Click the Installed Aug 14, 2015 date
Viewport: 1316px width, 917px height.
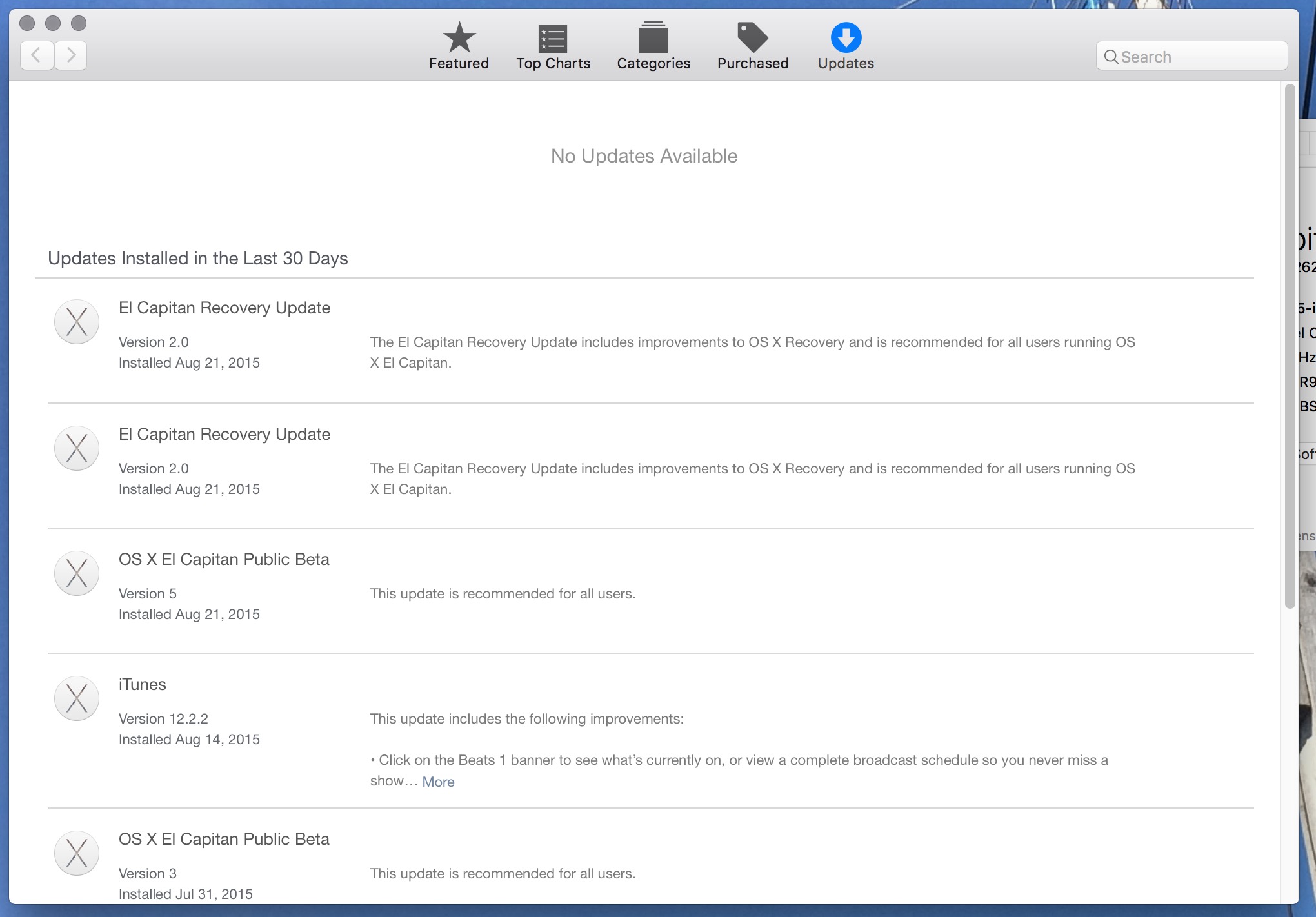tap(189, 739)
